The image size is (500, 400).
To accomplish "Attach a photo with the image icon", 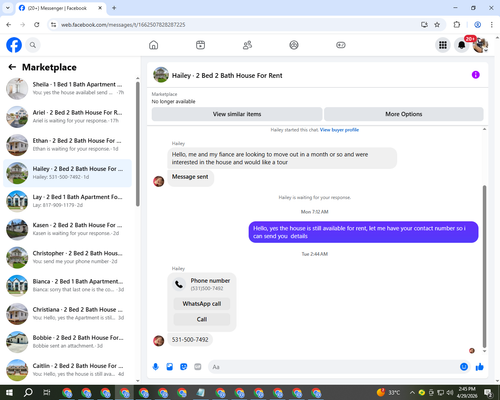I will click(170, 367).
